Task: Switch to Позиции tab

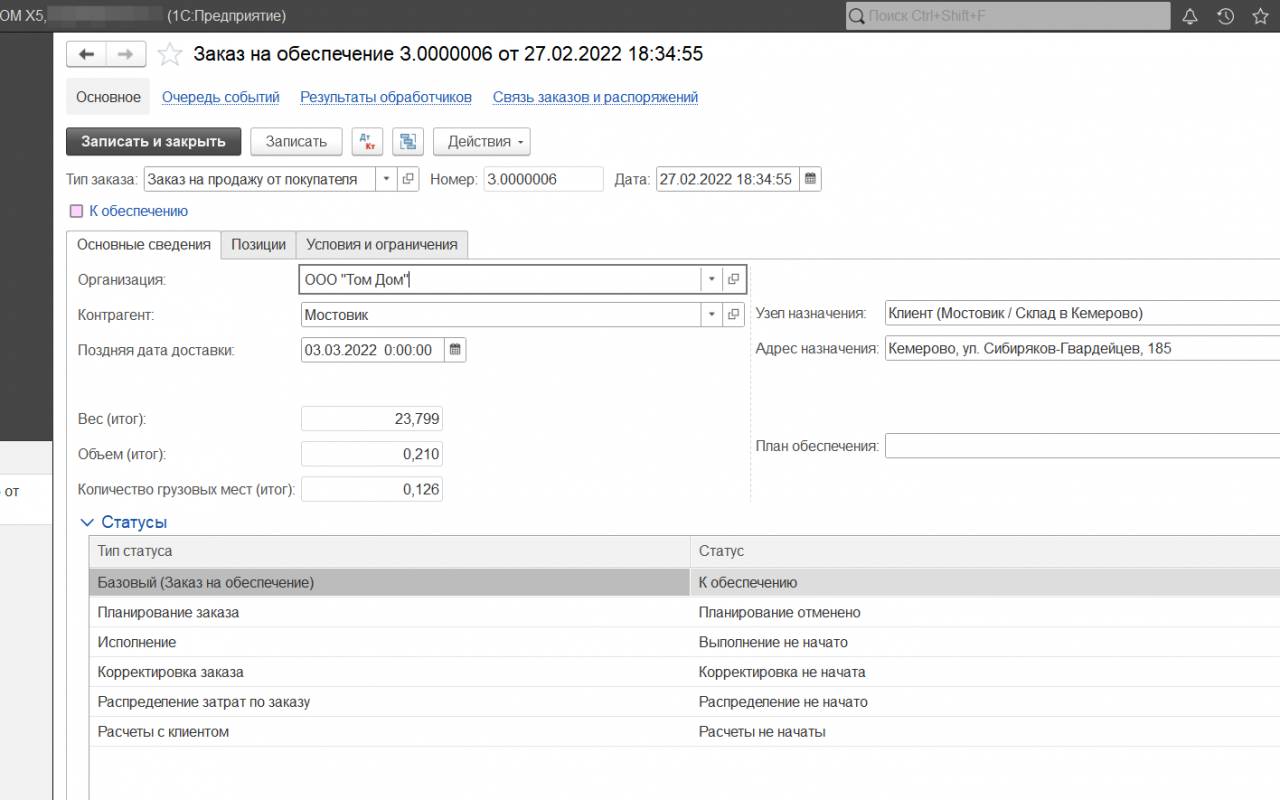Action: click(x=258, y=244)
